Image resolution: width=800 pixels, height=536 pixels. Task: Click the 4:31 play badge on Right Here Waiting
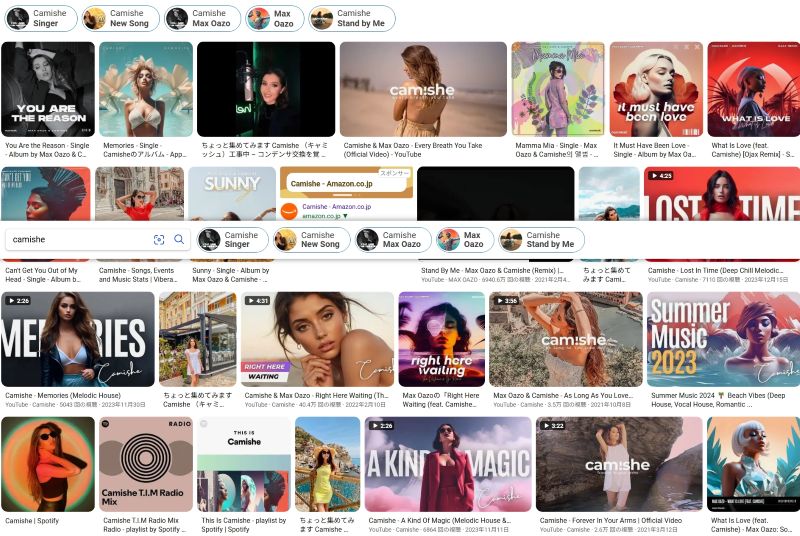257,300
